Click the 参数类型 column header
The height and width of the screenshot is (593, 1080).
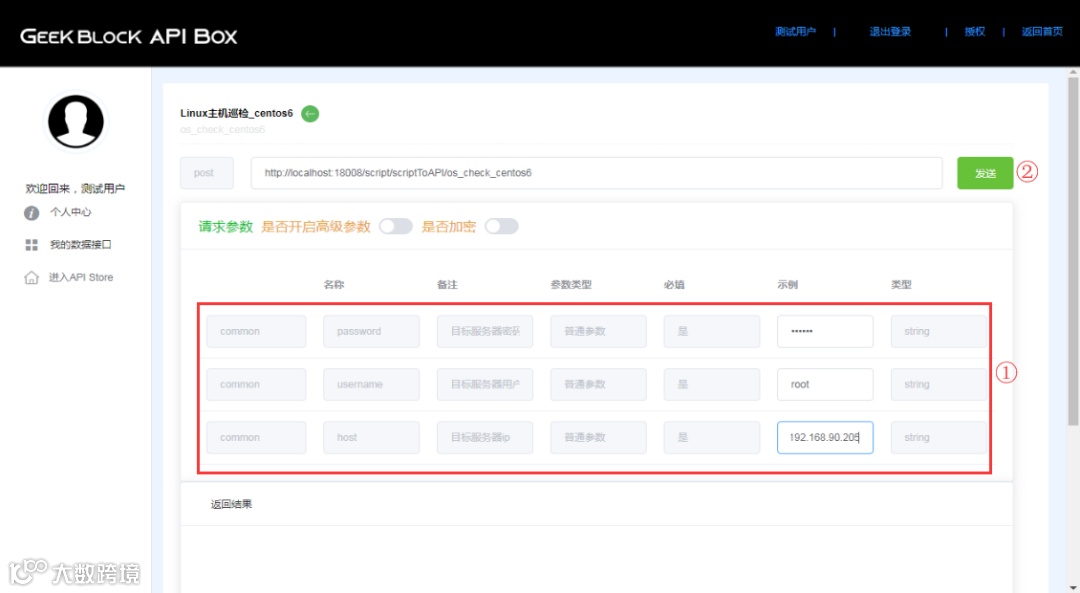571,284
